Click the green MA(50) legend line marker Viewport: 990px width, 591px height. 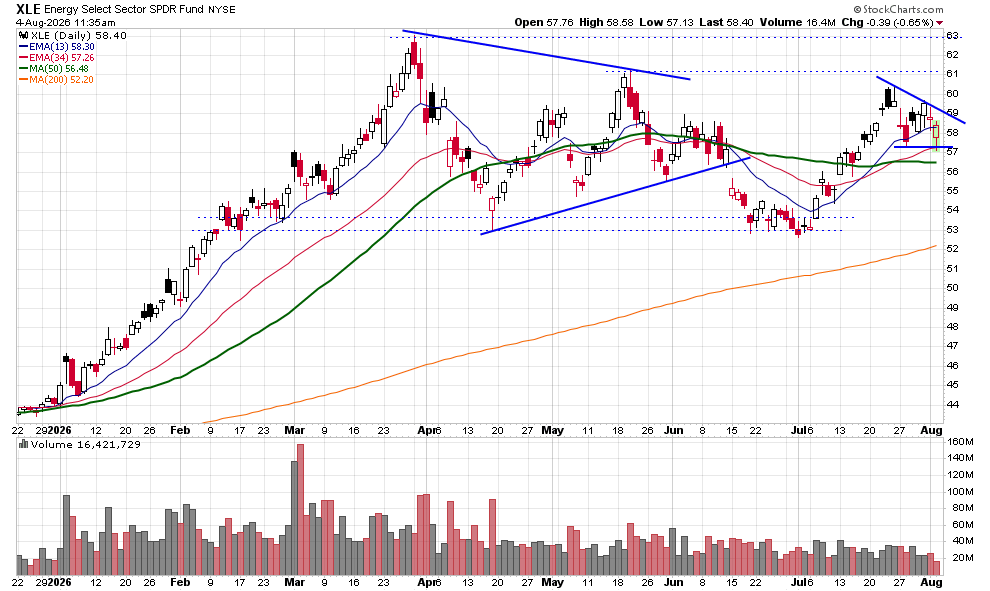[x=23, y=68]
